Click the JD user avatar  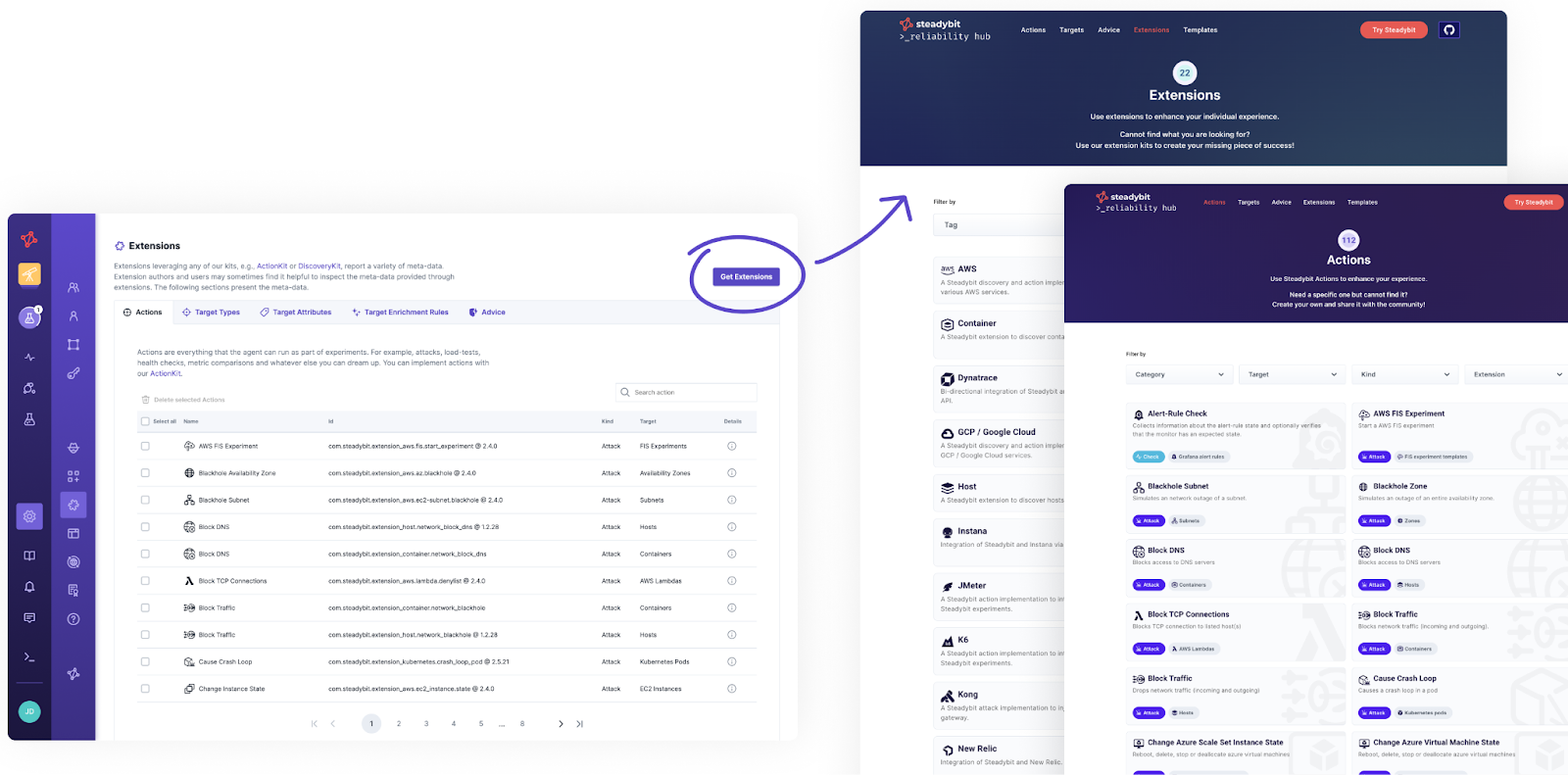point(29,711)
